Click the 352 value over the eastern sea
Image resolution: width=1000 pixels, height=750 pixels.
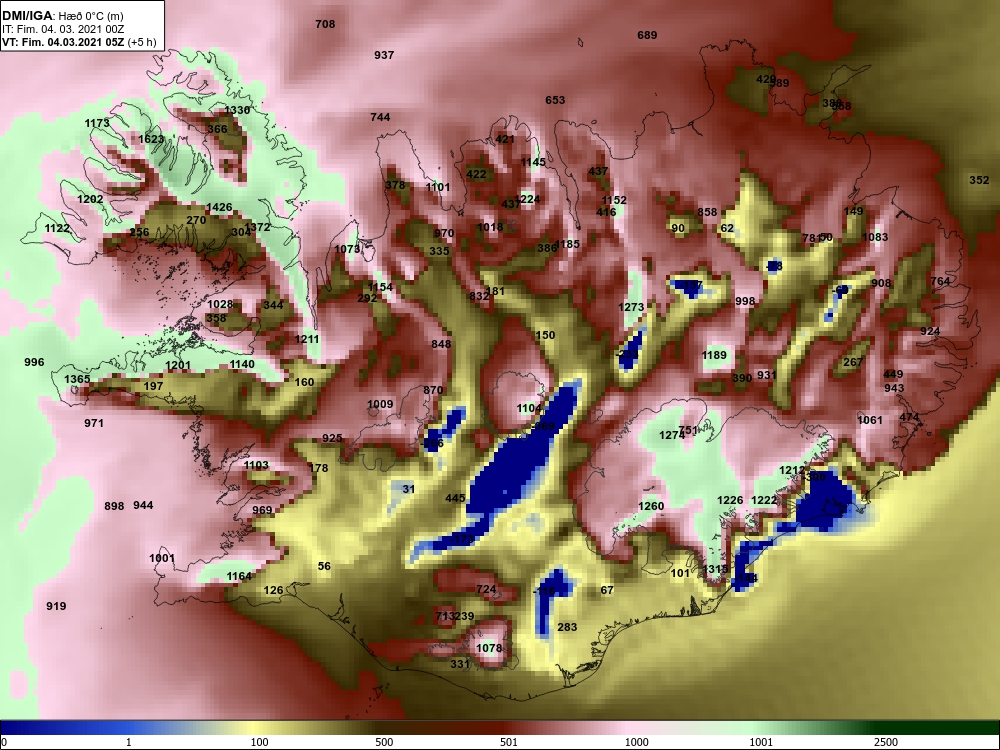[979, 180]
